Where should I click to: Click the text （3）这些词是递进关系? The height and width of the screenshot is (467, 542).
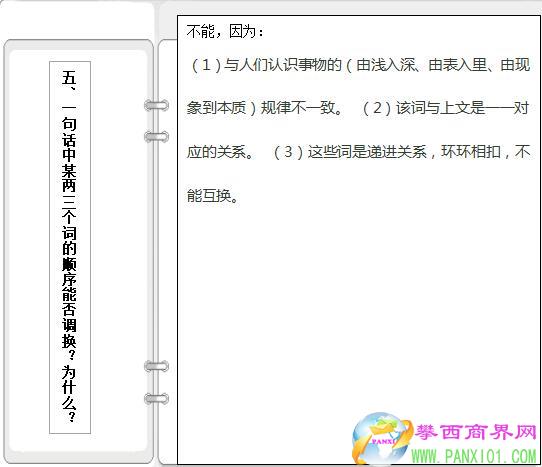[350, 152]
